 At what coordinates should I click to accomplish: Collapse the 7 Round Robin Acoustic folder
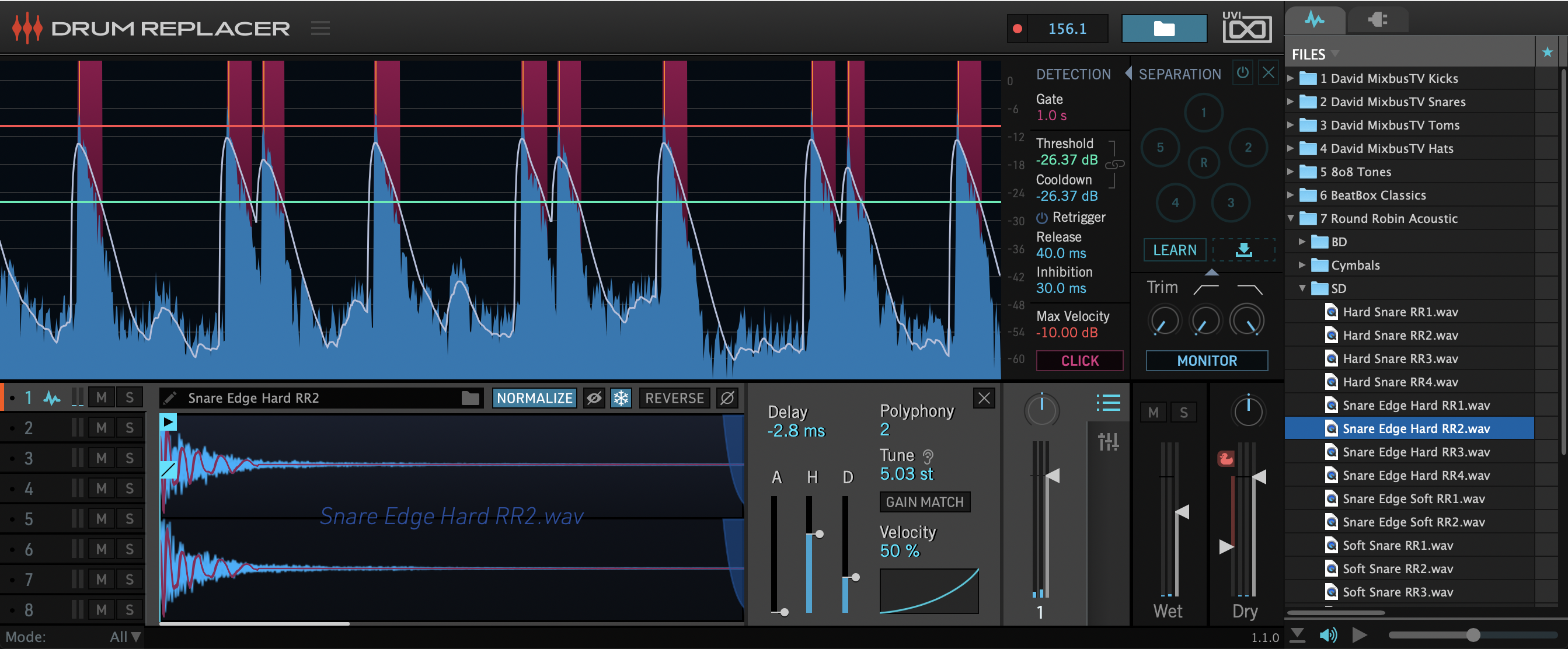click(1291, 218)
